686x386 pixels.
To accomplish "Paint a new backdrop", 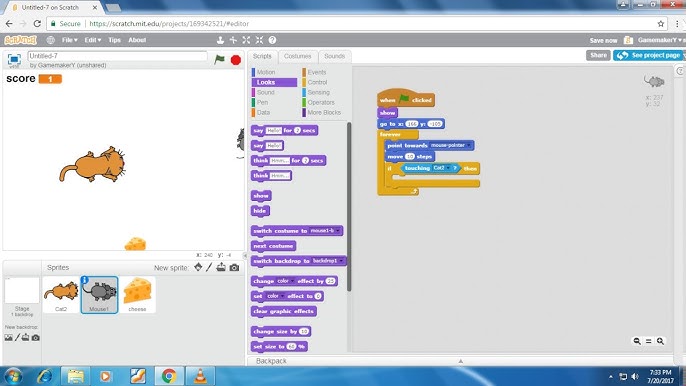I will point(18,337).
